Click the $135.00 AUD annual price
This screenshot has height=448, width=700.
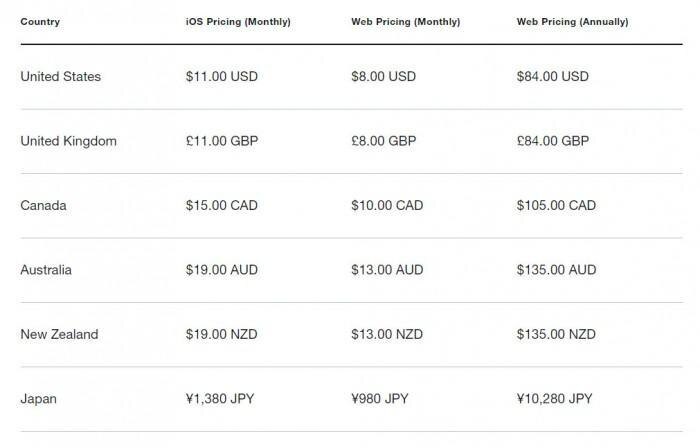click(x=556, y=270)
